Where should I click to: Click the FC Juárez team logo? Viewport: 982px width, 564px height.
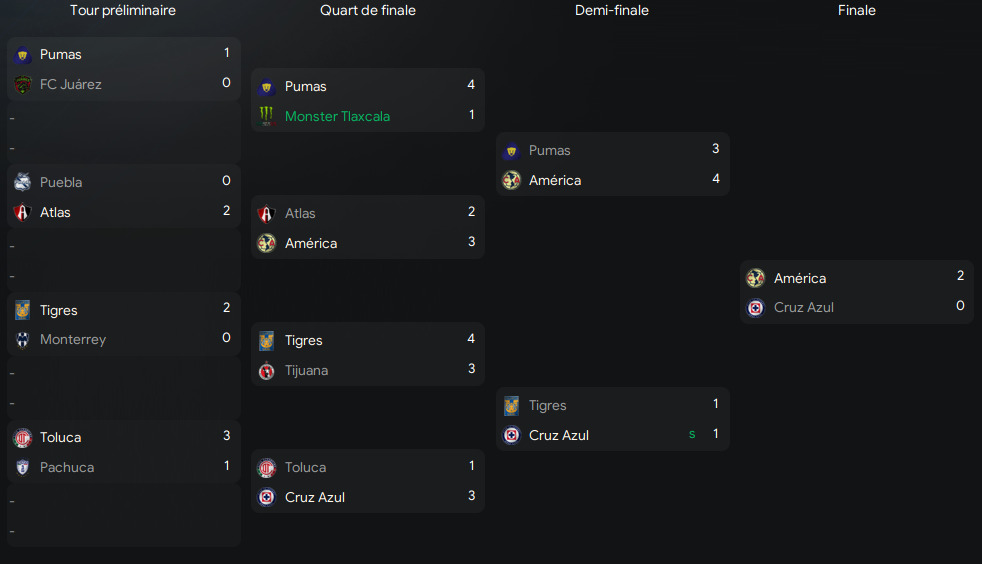tap(22, 85)
